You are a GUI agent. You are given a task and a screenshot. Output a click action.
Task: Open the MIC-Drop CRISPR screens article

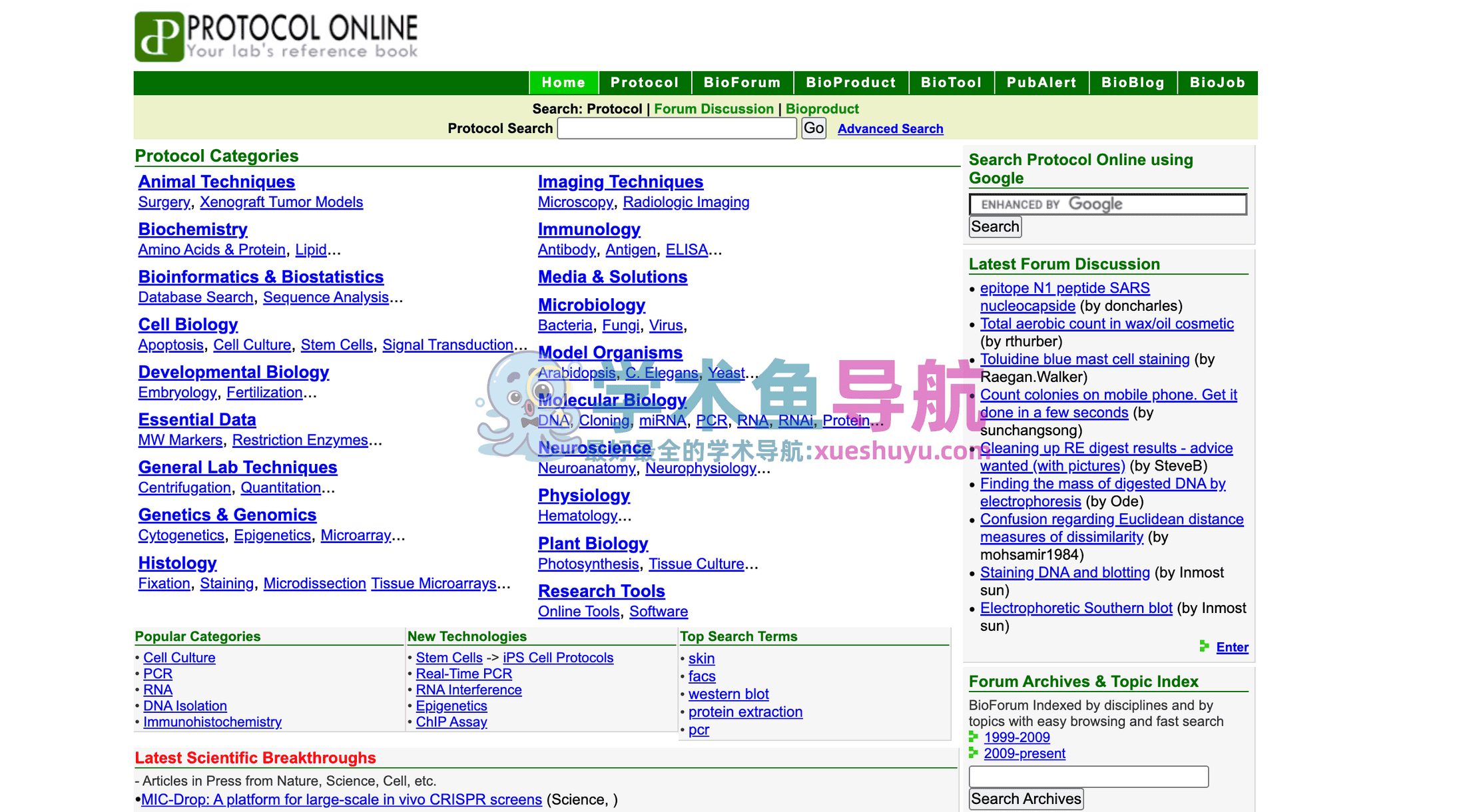(341, 799)
